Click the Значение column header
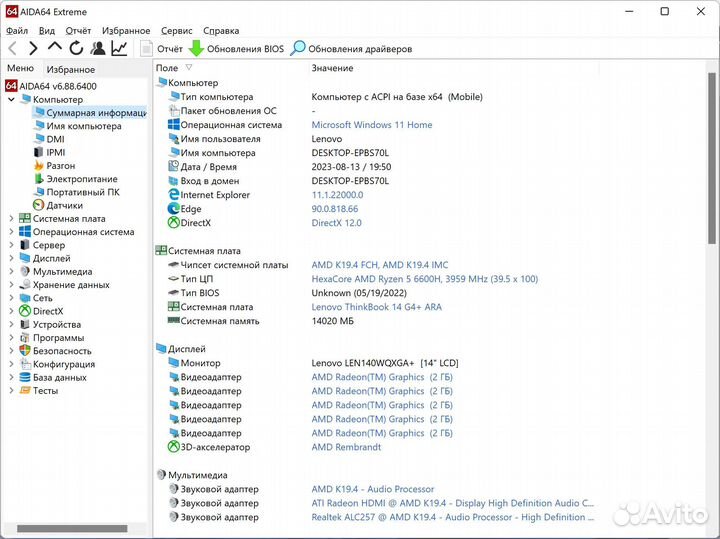Screen dimensions: 720x539 [x=332, y=68]
